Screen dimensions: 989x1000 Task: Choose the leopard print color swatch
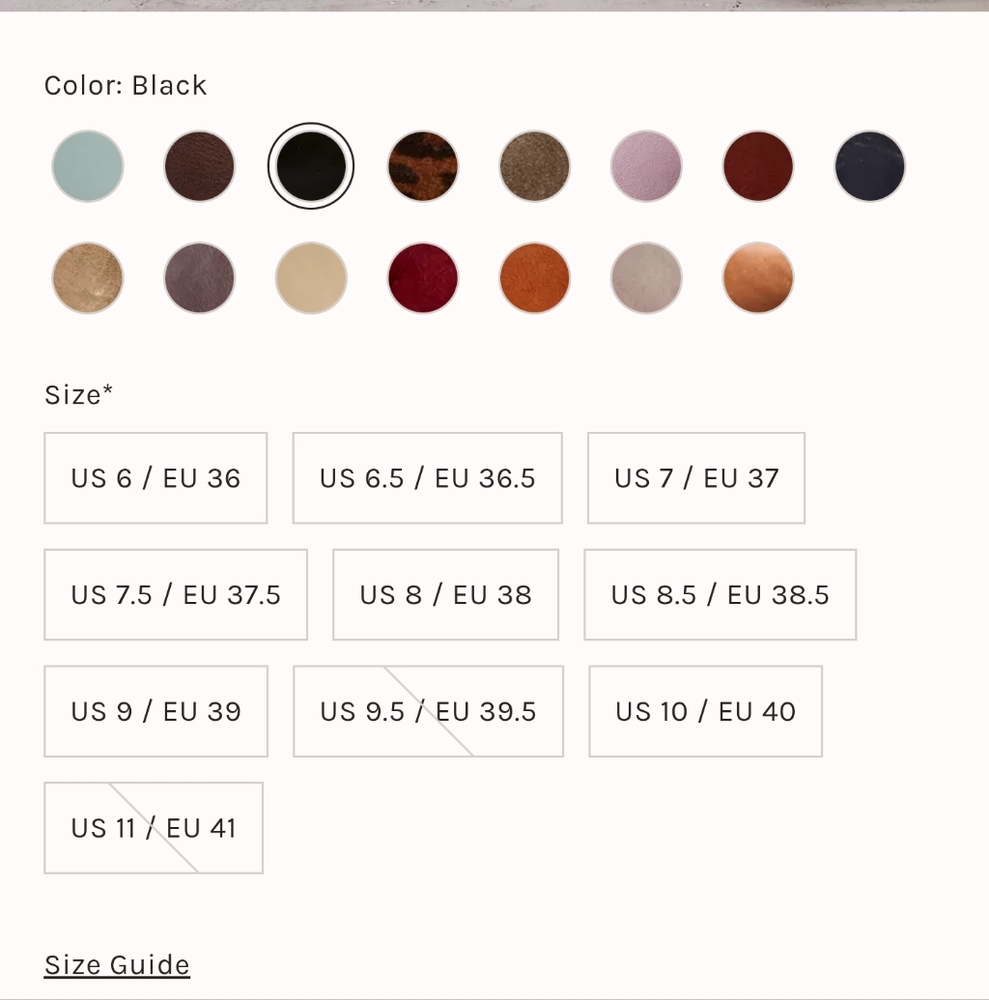423,166
